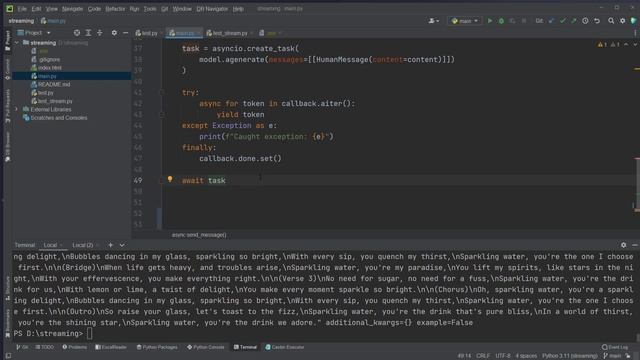Click the terminal prompt input line
The image size is (640, 360).
(x=324, y=333)
